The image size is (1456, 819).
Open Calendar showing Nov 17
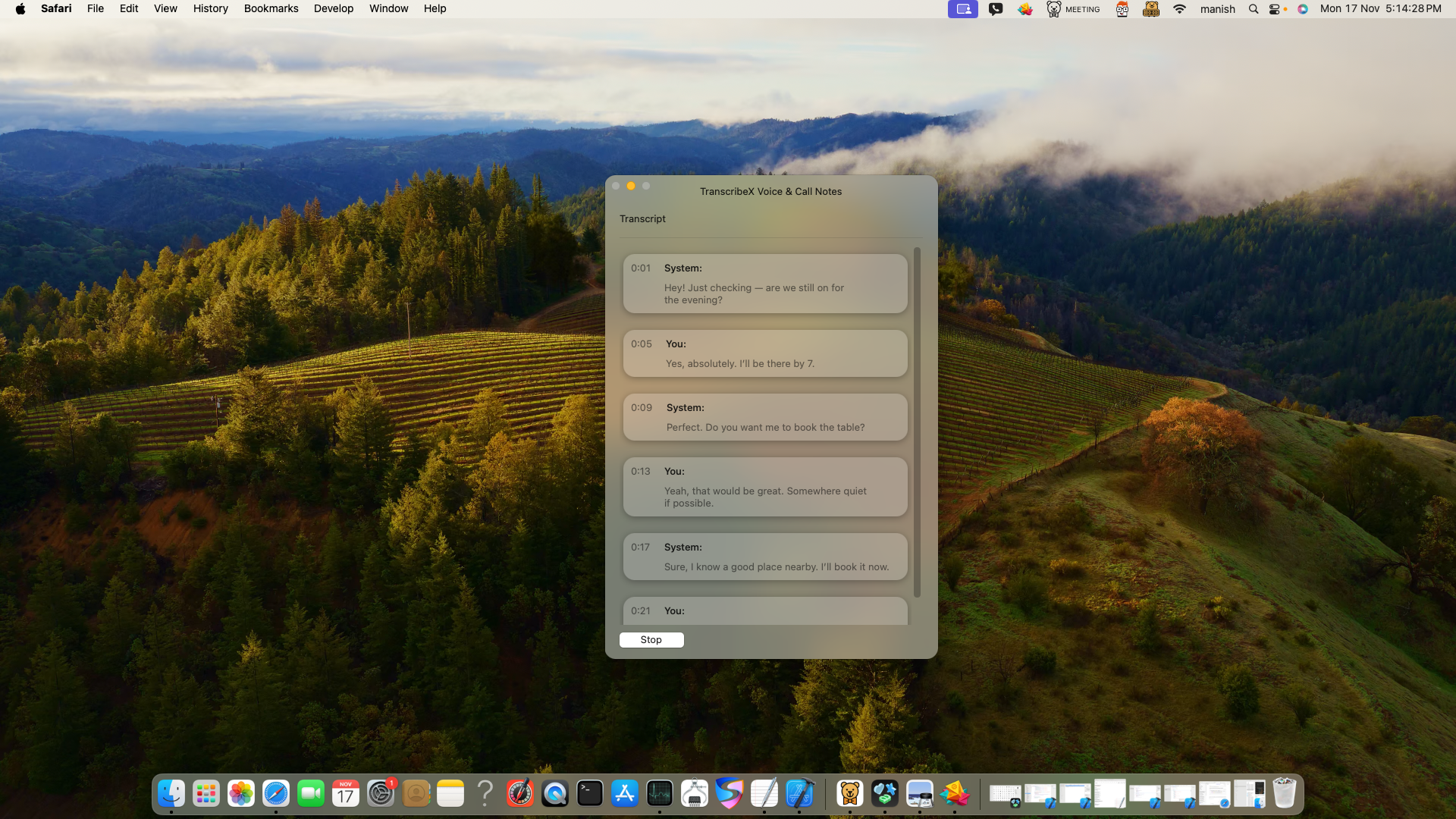(345, 794)
